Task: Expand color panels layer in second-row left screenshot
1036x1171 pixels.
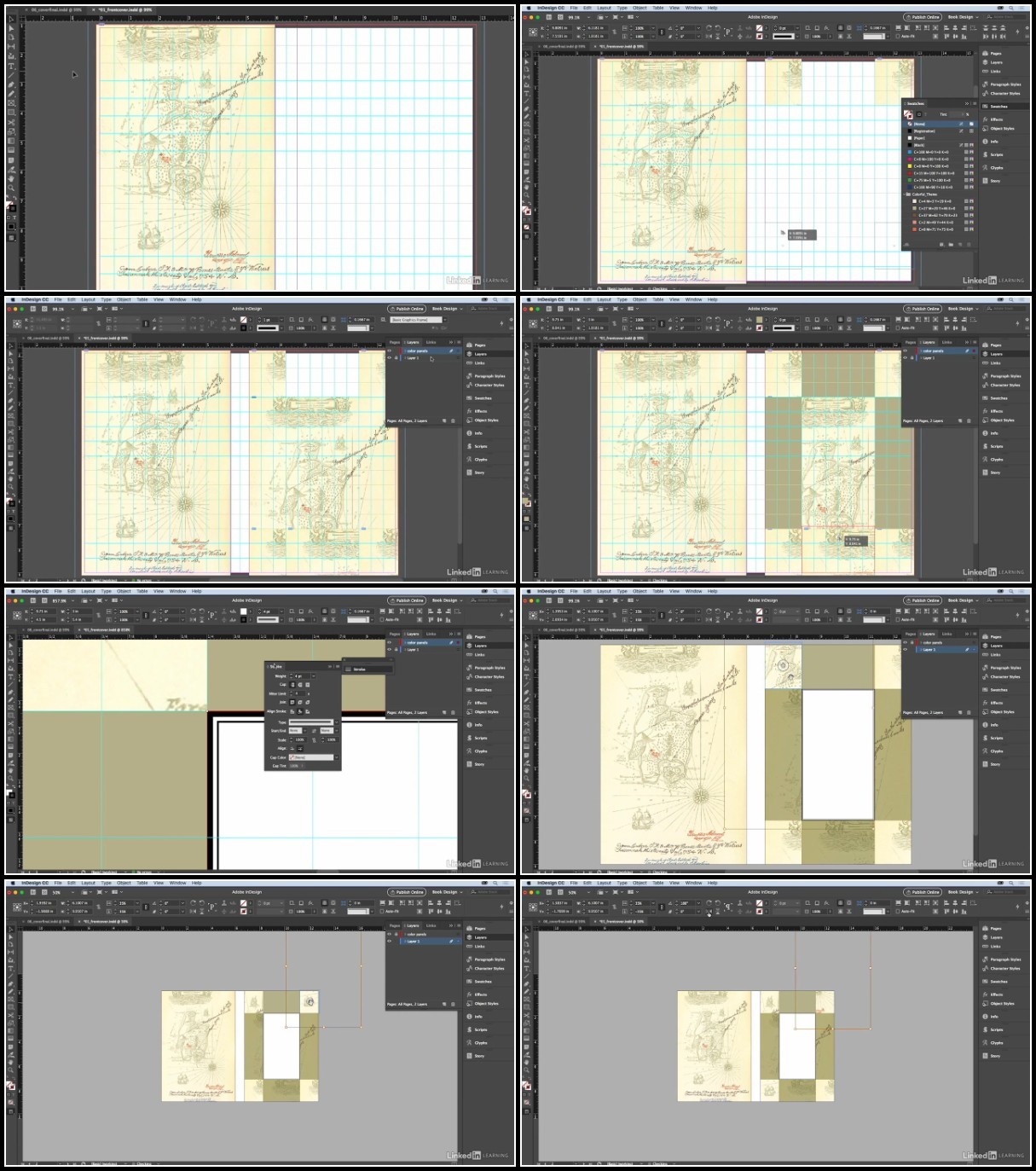Action: click(x=405, y=351)
